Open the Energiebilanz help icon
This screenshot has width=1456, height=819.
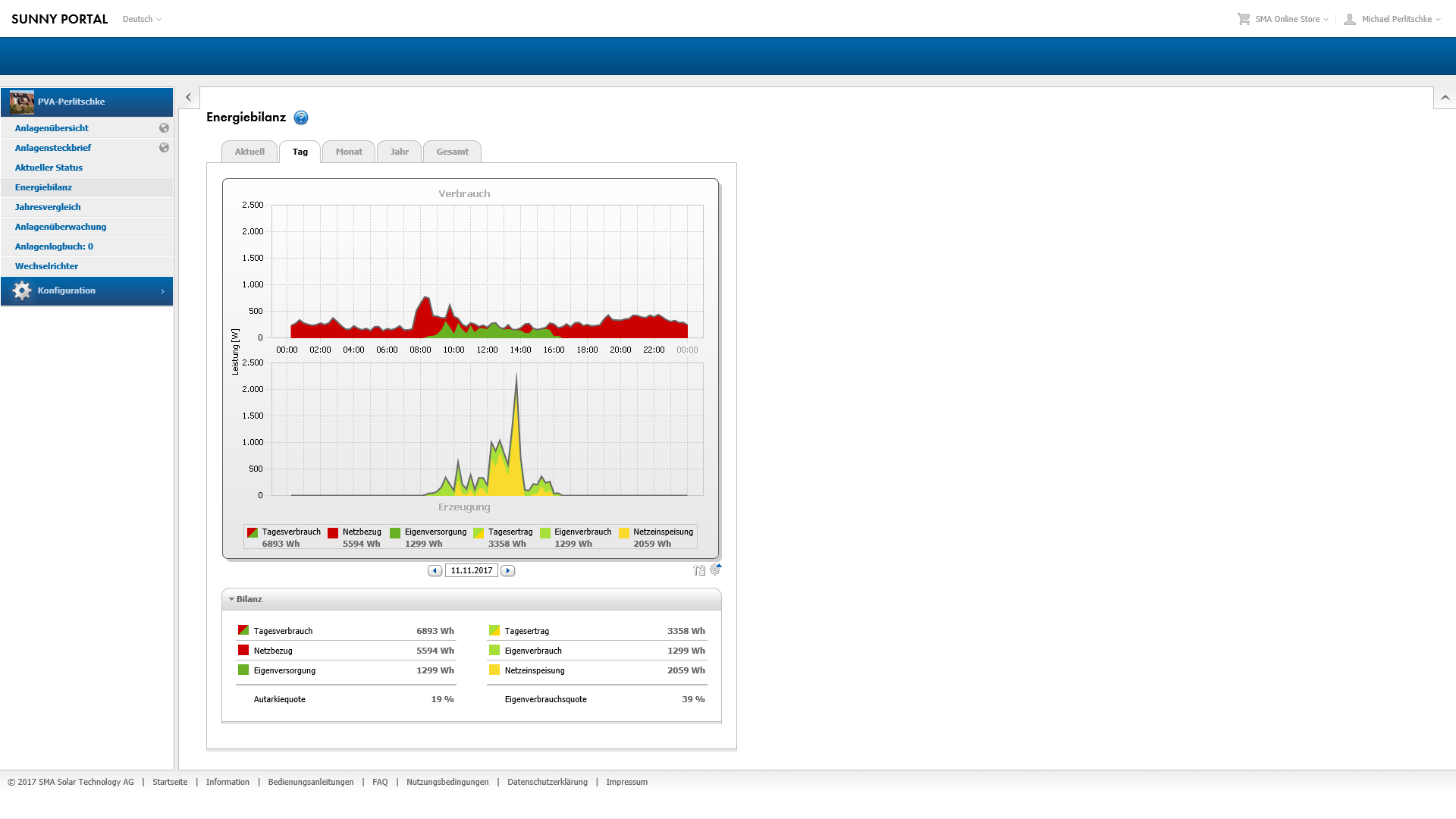click(x=301, y=118)
